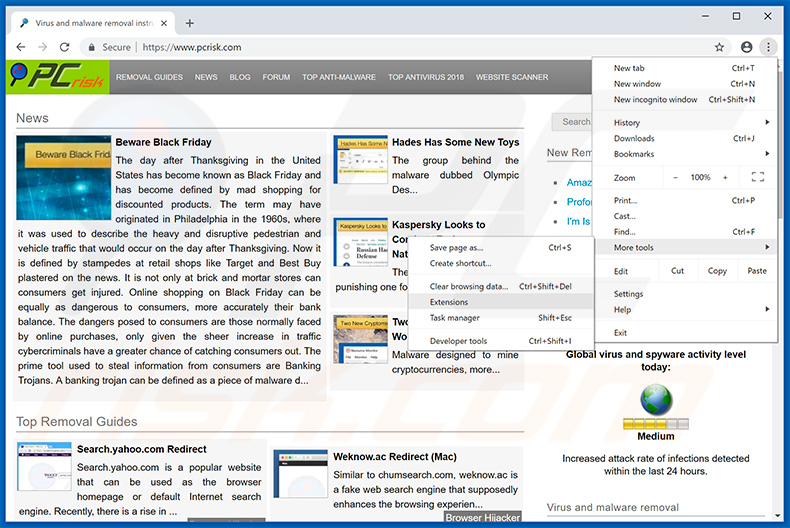Reload the page with the refresh icon
This screenshot has height=528, width=790.
[x=64, y=47]
